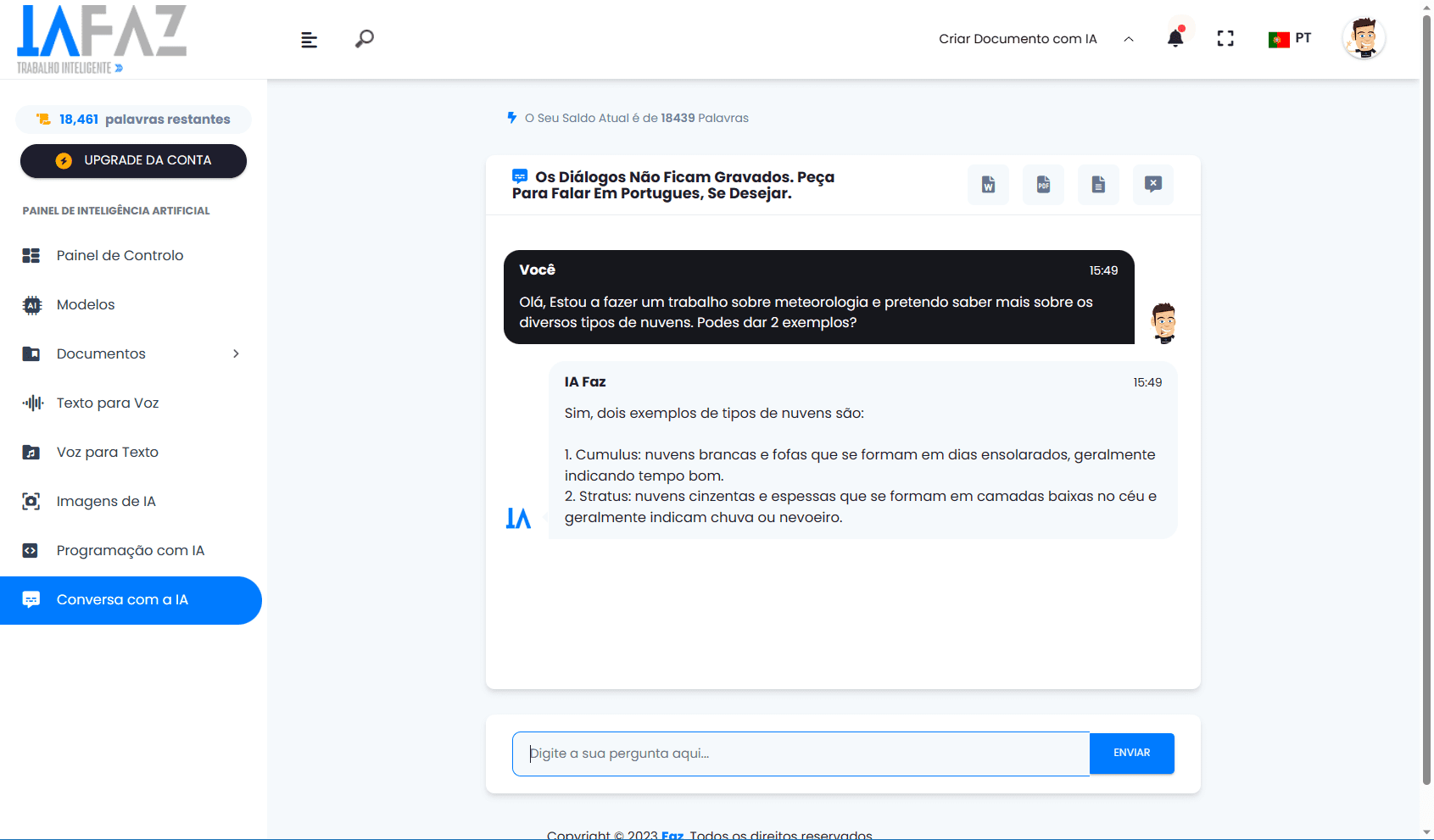Open the search magnifier icon
1434x840 pixels.
[365, 39]
